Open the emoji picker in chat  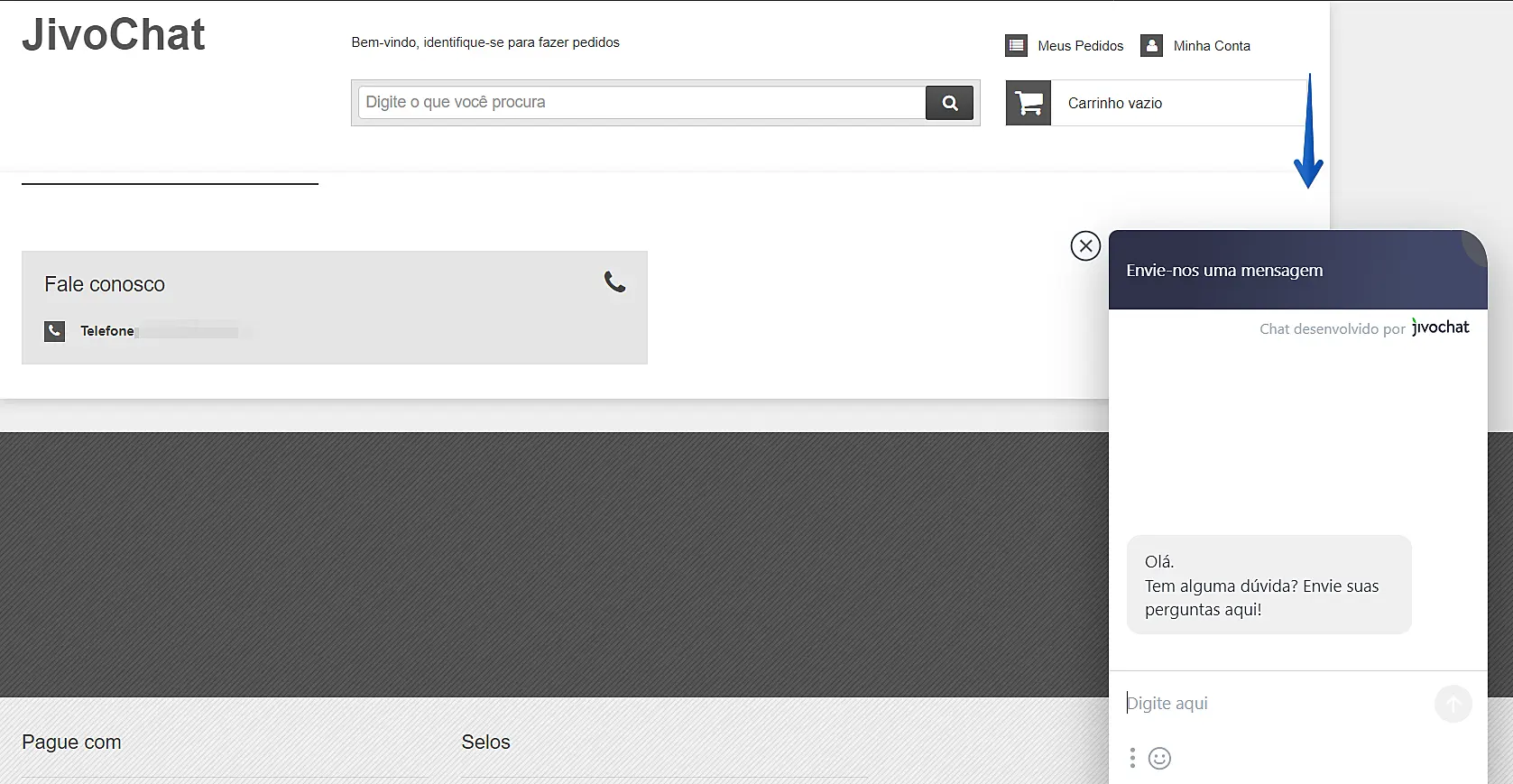click(x=1159, y=759)
